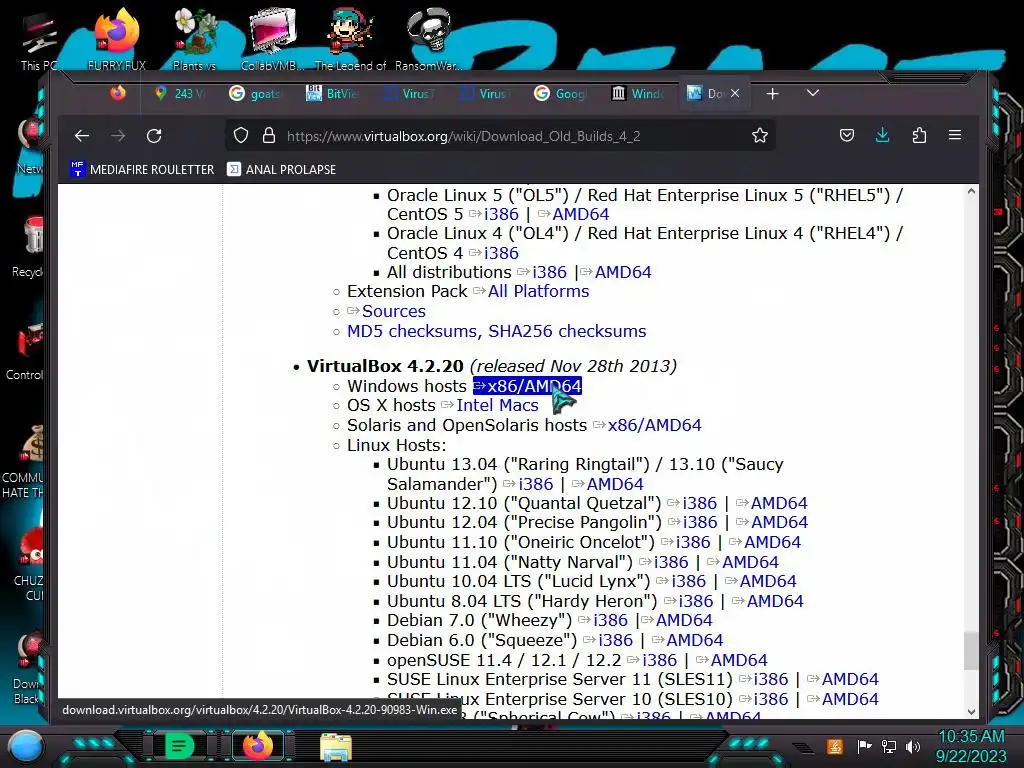Switch to the 243 V maps tab
This screenshot has height=768, width=1024.
click(x=180, y=93)
